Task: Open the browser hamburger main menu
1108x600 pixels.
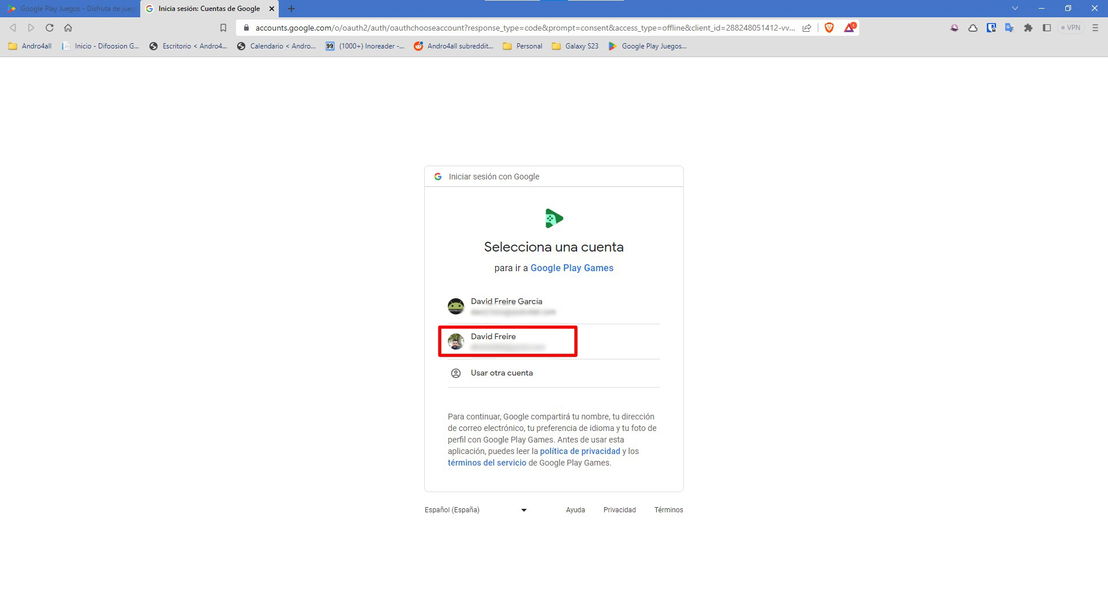Action: [x=1095, y=28]
